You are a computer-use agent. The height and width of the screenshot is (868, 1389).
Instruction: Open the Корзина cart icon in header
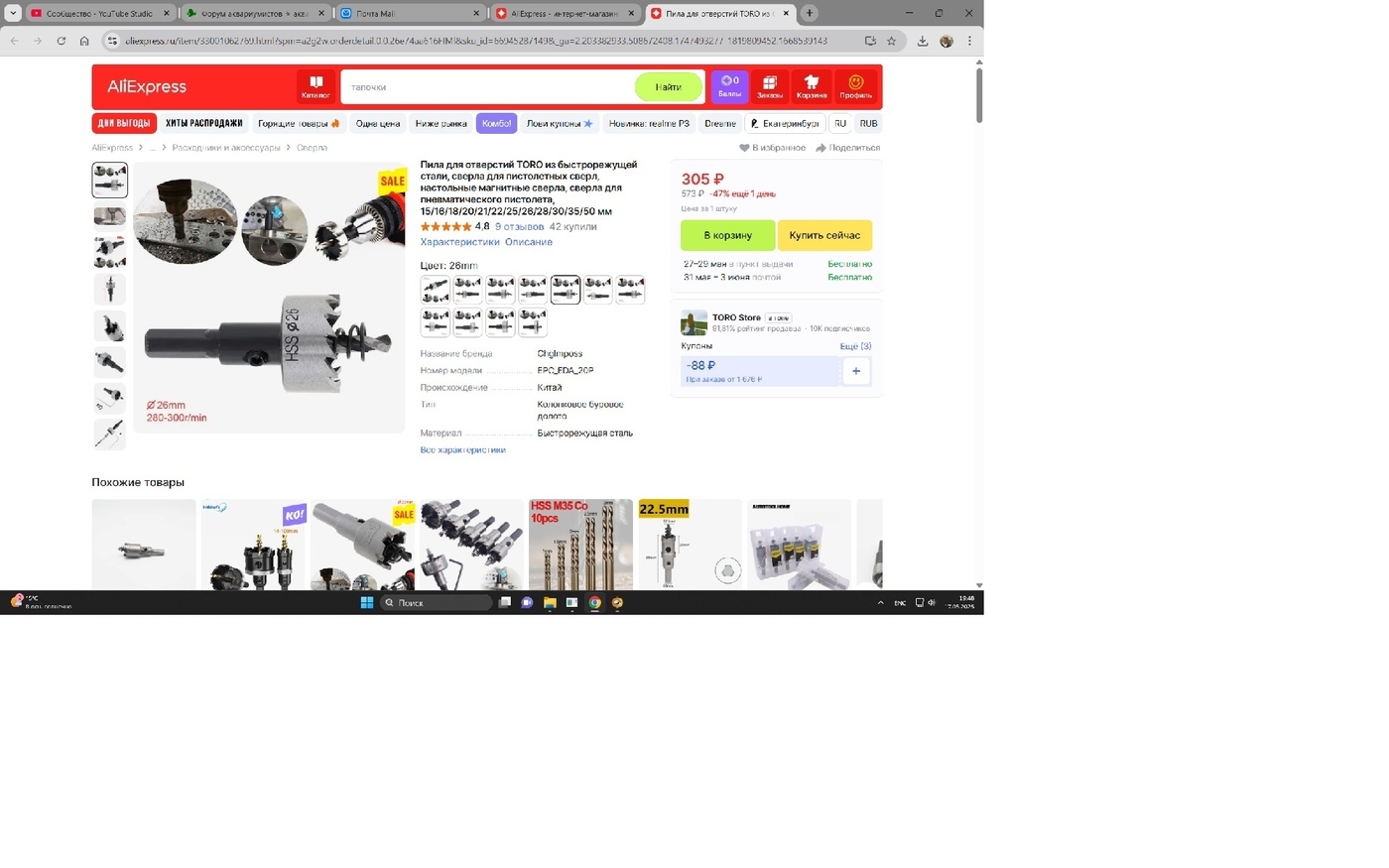pos(812,87)
